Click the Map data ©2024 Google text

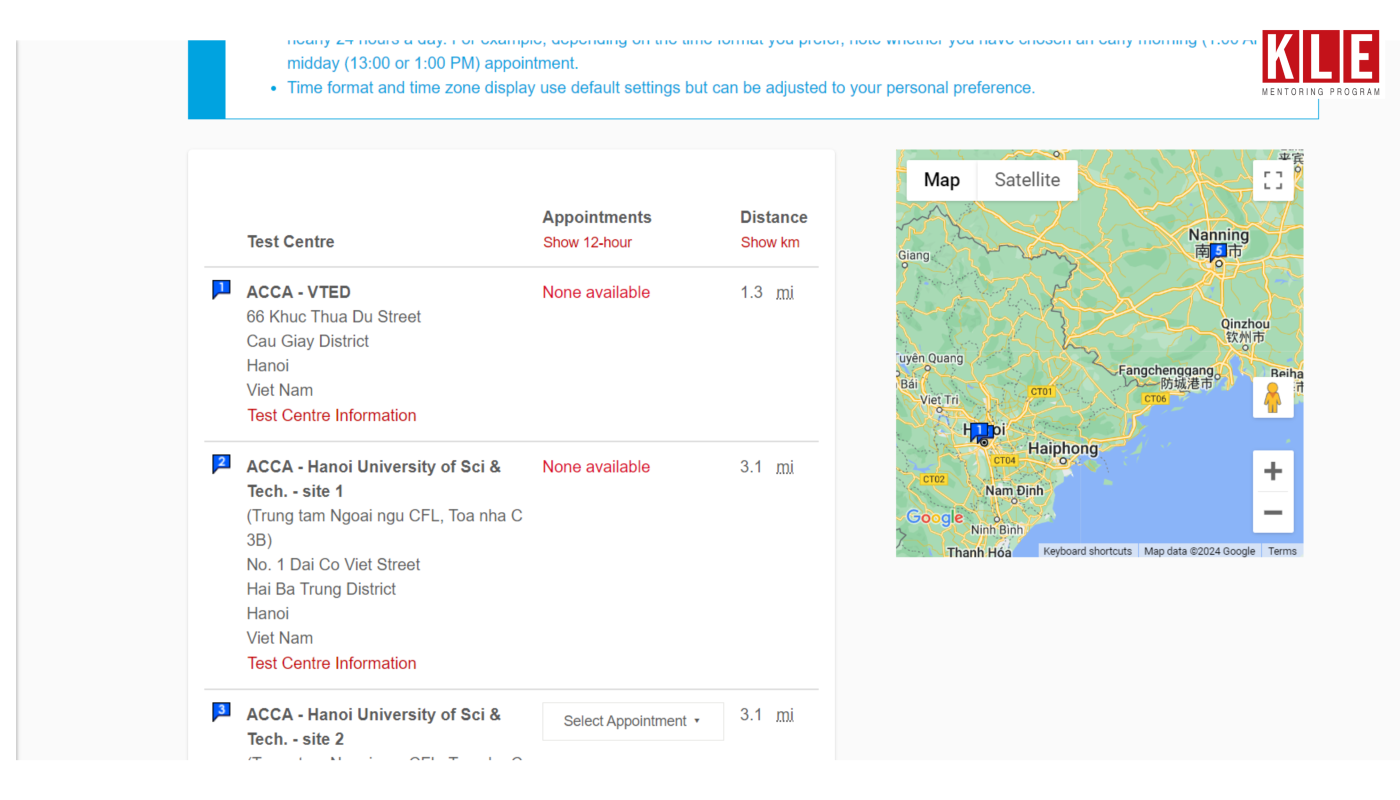pyautogui.click(x=1199, y=551)
